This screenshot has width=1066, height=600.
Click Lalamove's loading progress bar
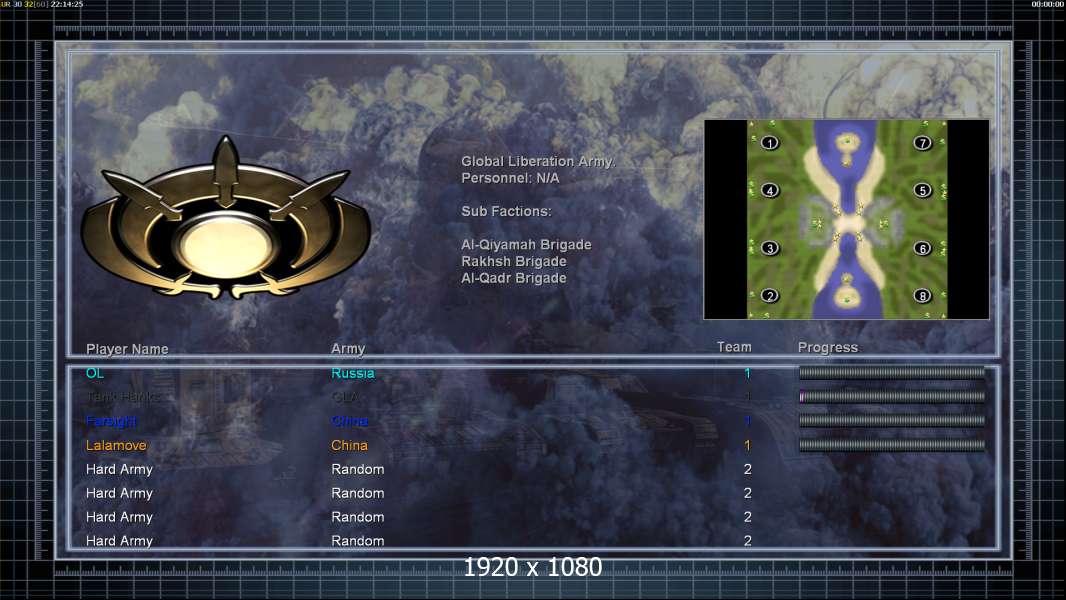892,445
